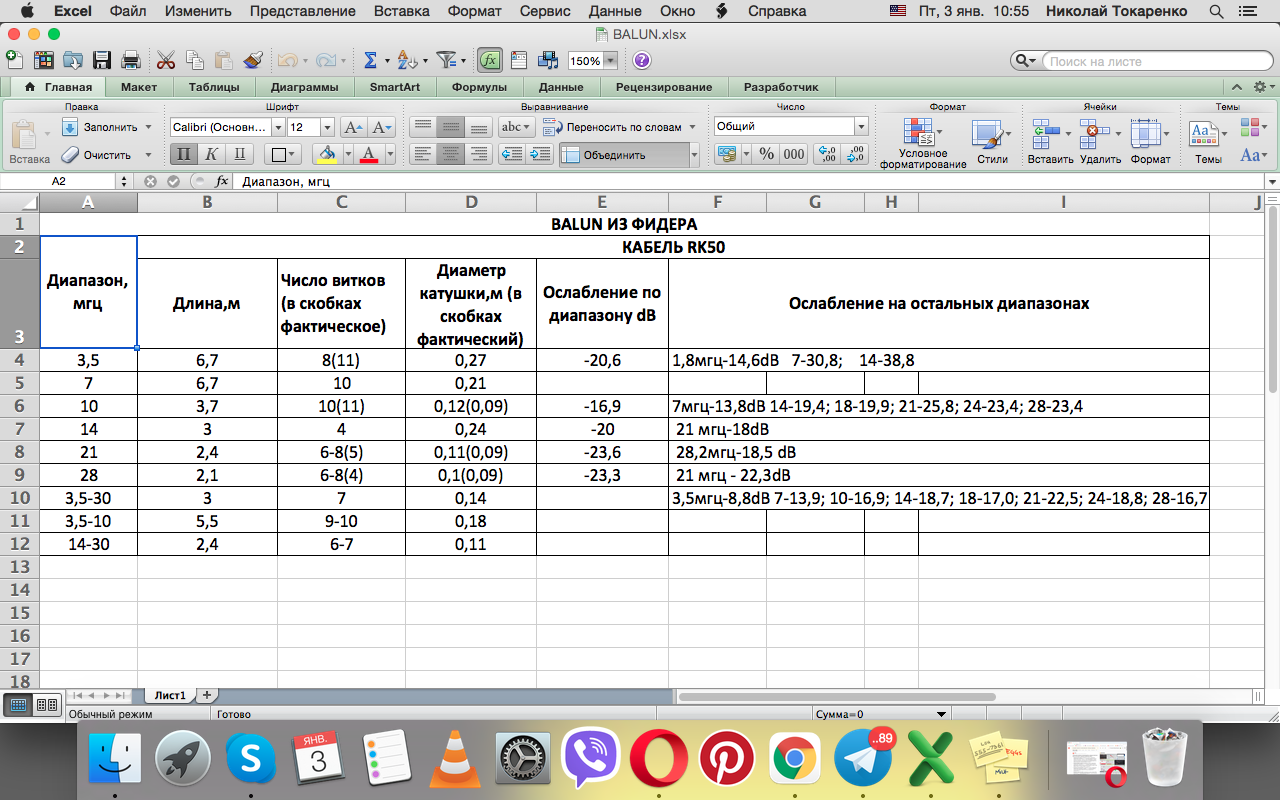The width and height of the screenshot is (1280, 800).
Task: Apply percent style to selected cell
Action: pos(766,154)
